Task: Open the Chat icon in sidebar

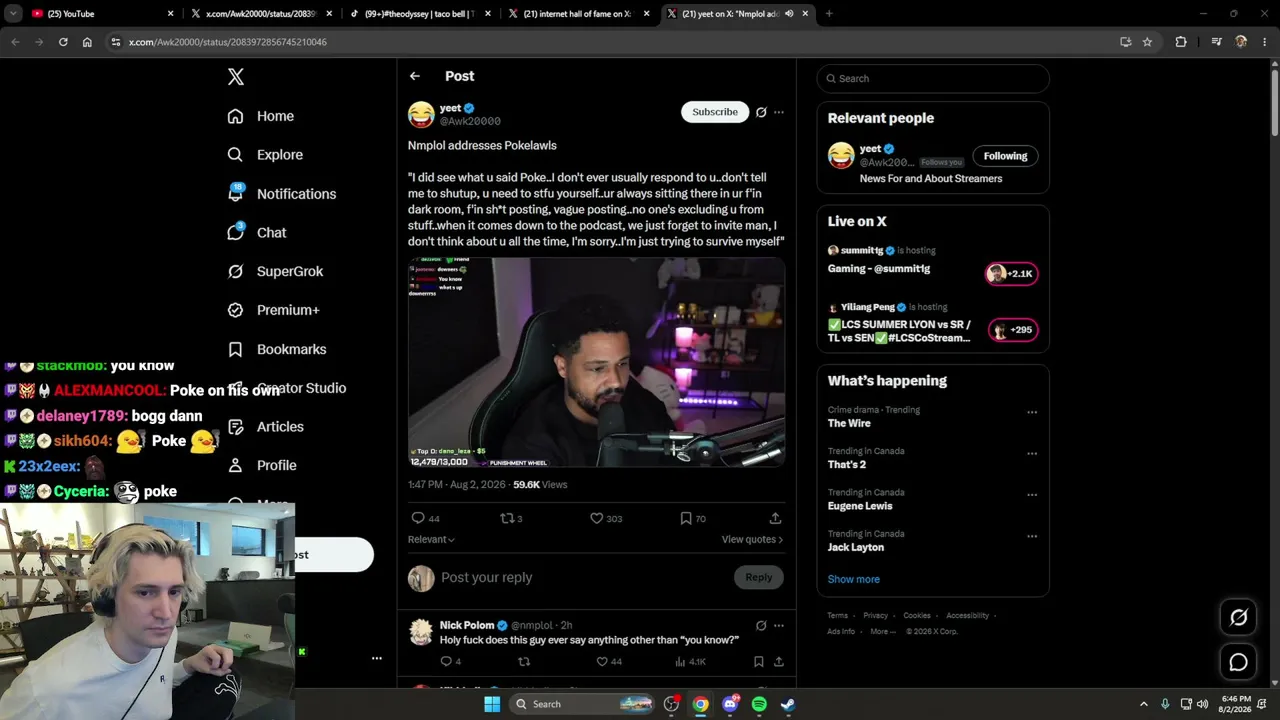Action: click(x=235, y=232)
